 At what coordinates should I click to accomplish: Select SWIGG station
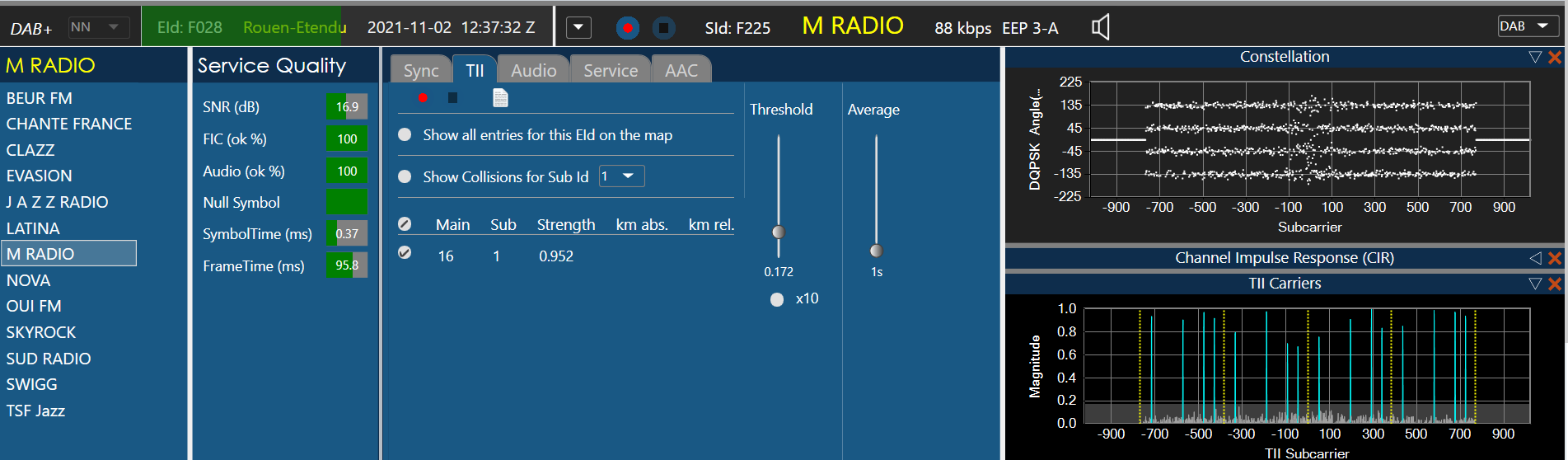tap(32, 384)
